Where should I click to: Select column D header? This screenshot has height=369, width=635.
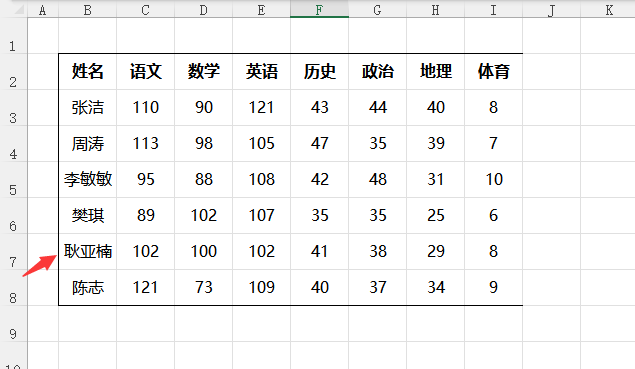tap(203, 10)
